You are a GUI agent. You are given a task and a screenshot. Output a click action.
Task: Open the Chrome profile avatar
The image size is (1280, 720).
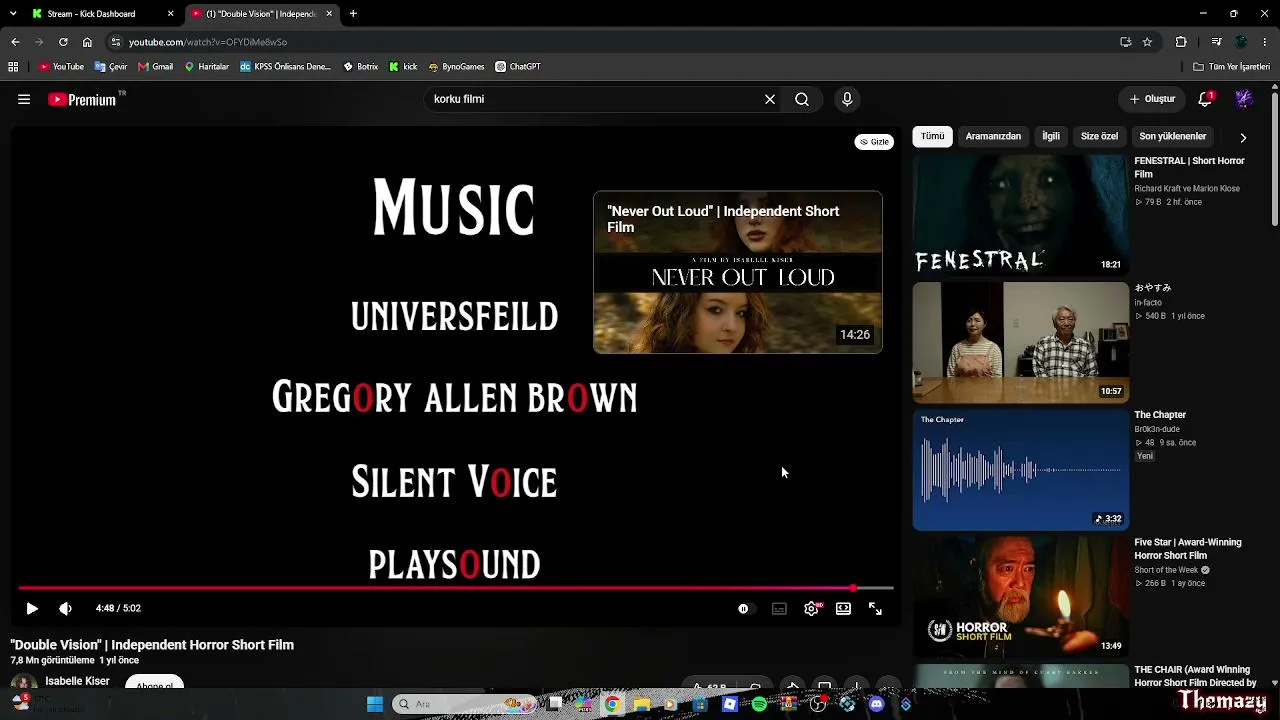[1241, 42]
